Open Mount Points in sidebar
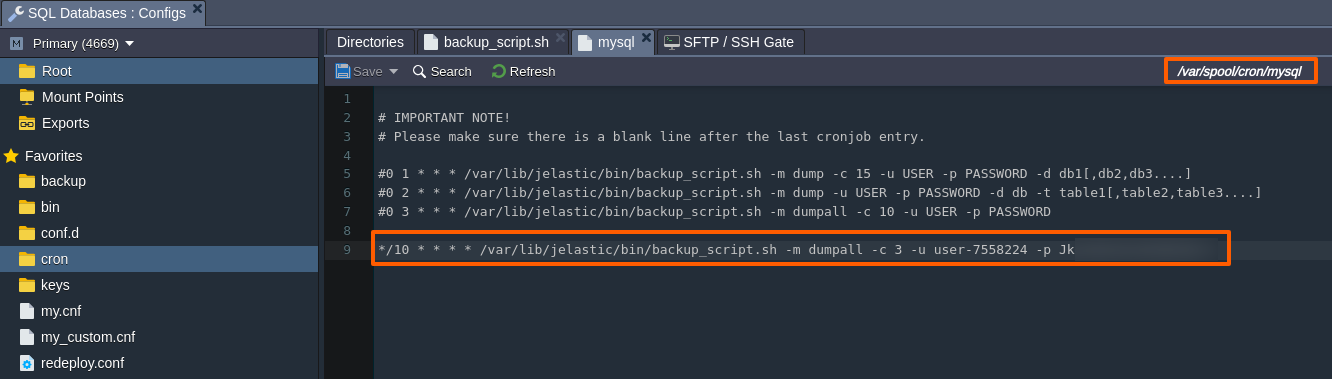The image size is (1332, 379). tap(83, 97)
